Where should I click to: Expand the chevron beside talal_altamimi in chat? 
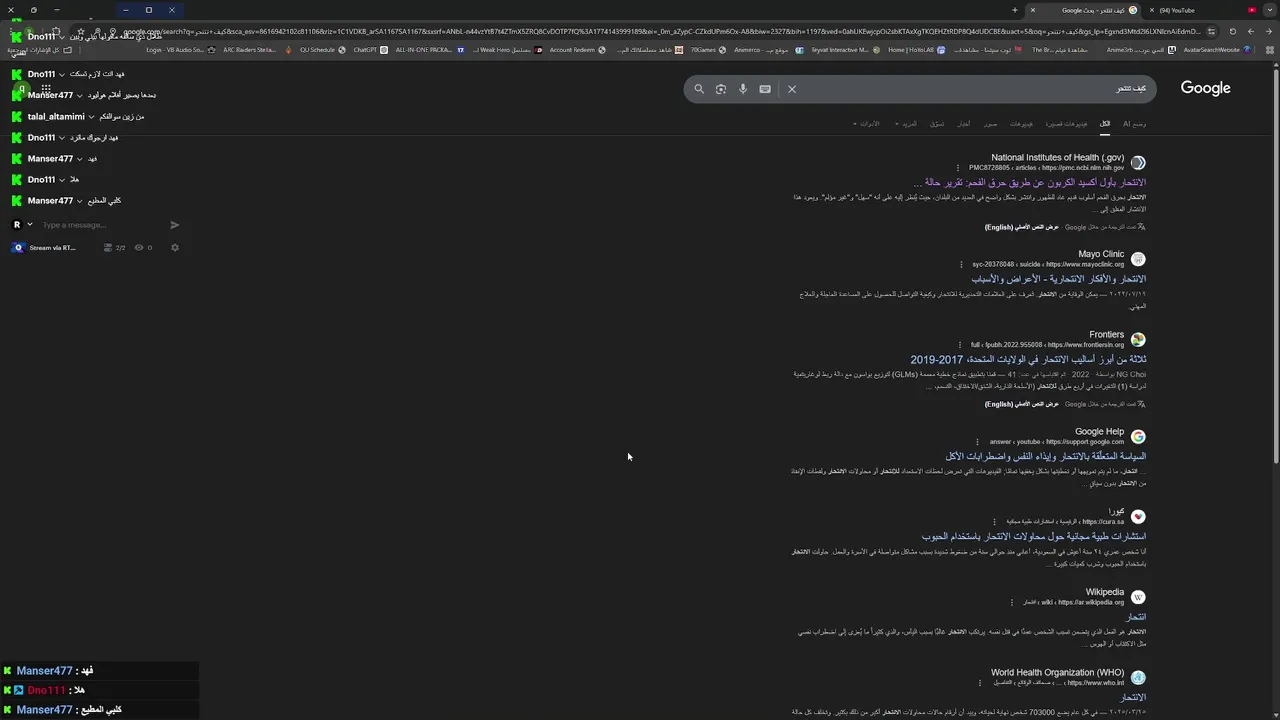click(x=91, y=117)
